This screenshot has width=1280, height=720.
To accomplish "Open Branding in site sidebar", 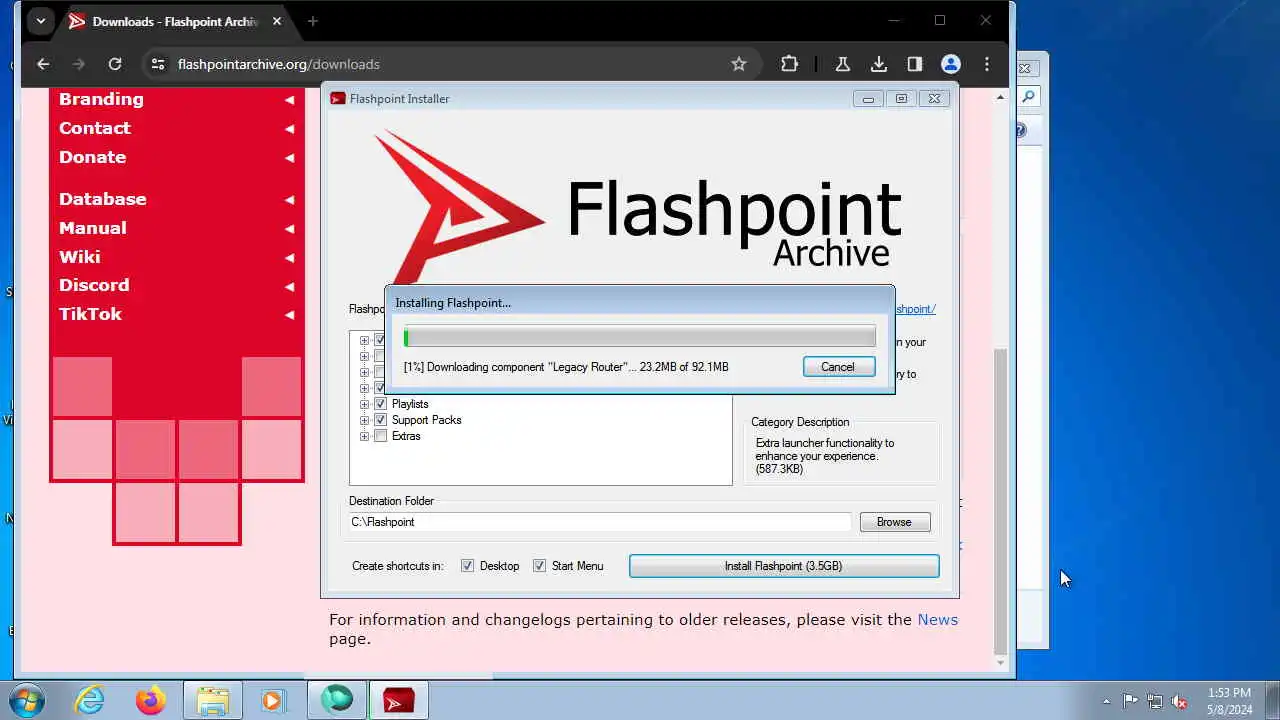I will pyautogui.click(x=101, y=99).
